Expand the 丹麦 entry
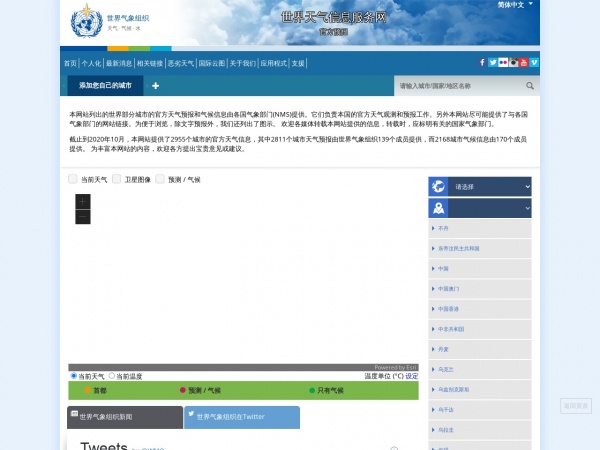Image resolution: width=600 pixels, height=450 pixels. (480, 349)
